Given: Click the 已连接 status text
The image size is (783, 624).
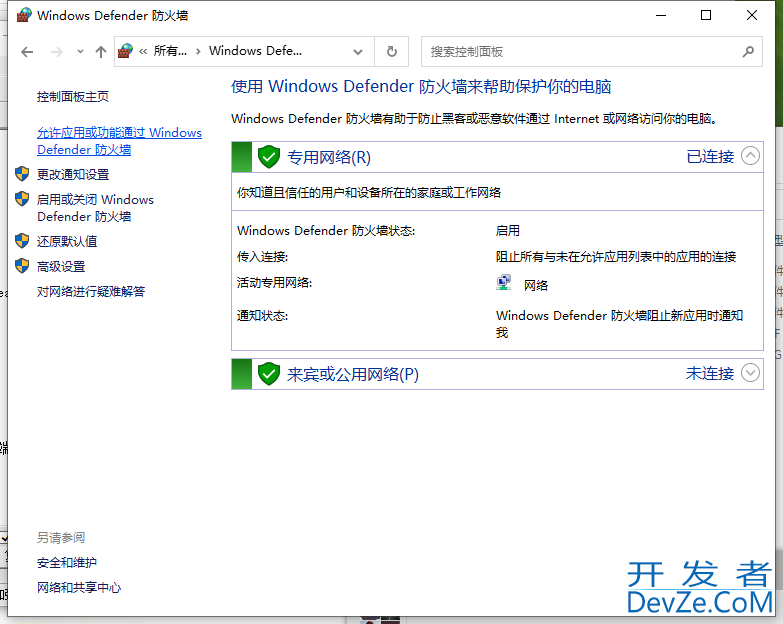Looking at the screenshot, I should (710, 157).
